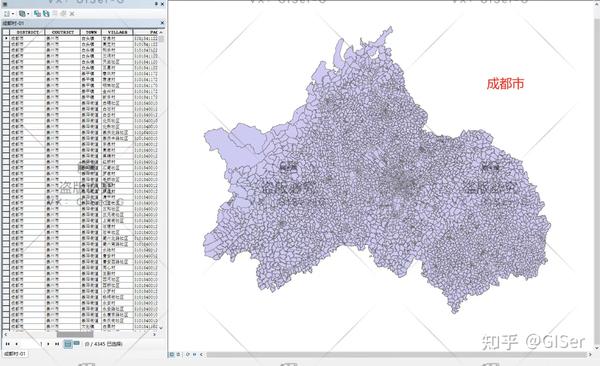Click the VILLAGE column header
The height and width of the screenshot is (366, 600).
coord(117,32)
